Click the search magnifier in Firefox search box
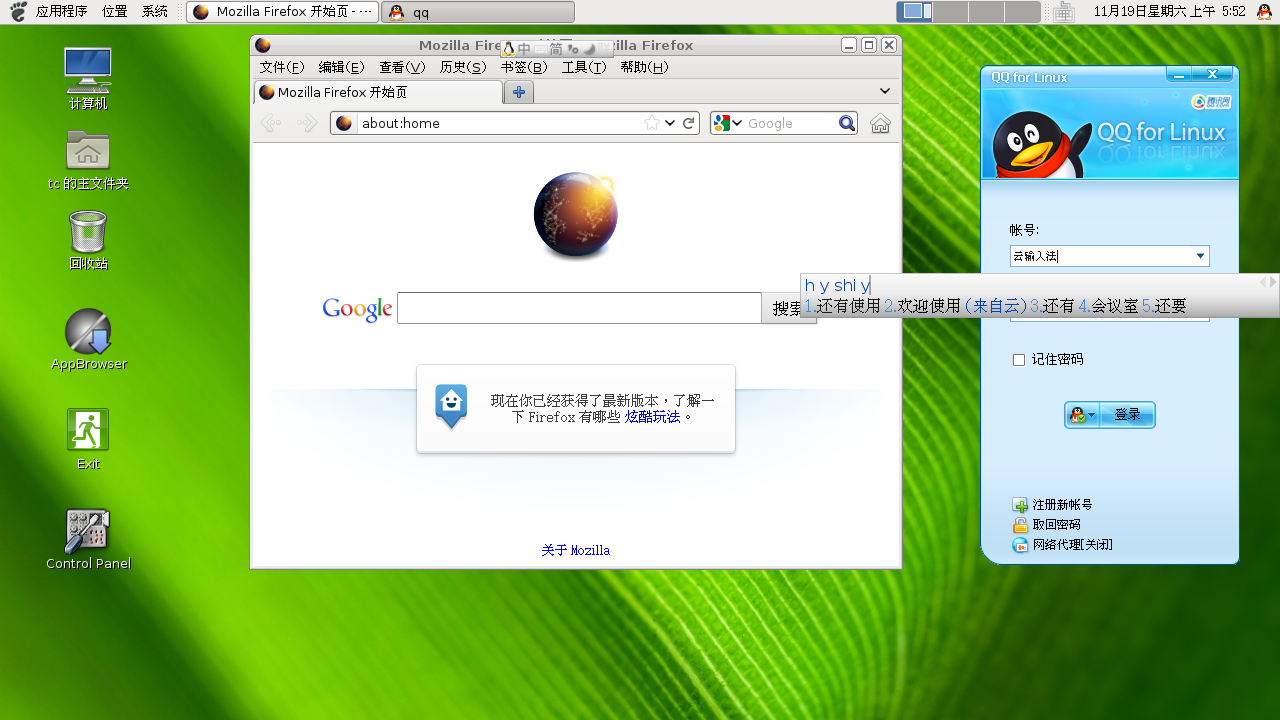This screenshot has height=720, width=1280. (847, 123)
